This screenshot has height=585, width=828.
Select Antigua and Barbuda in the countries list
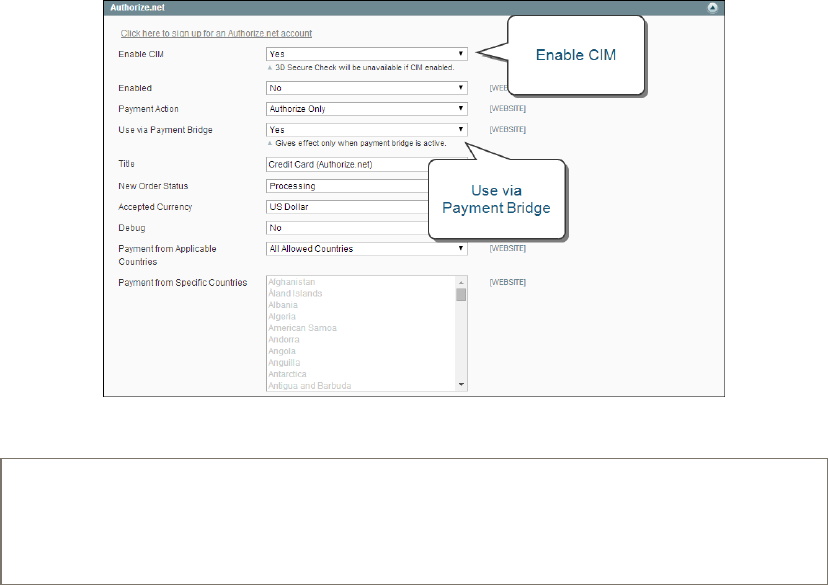(309, 386)
